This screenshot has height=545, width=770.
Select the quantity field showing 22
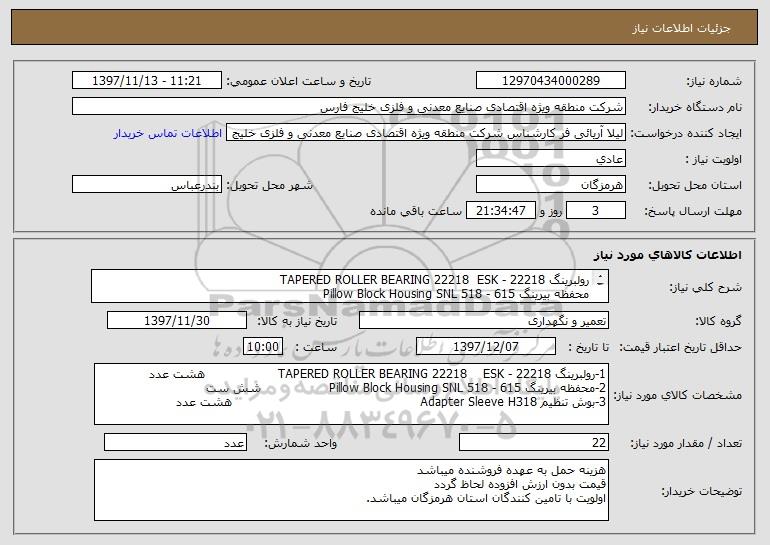534,443
